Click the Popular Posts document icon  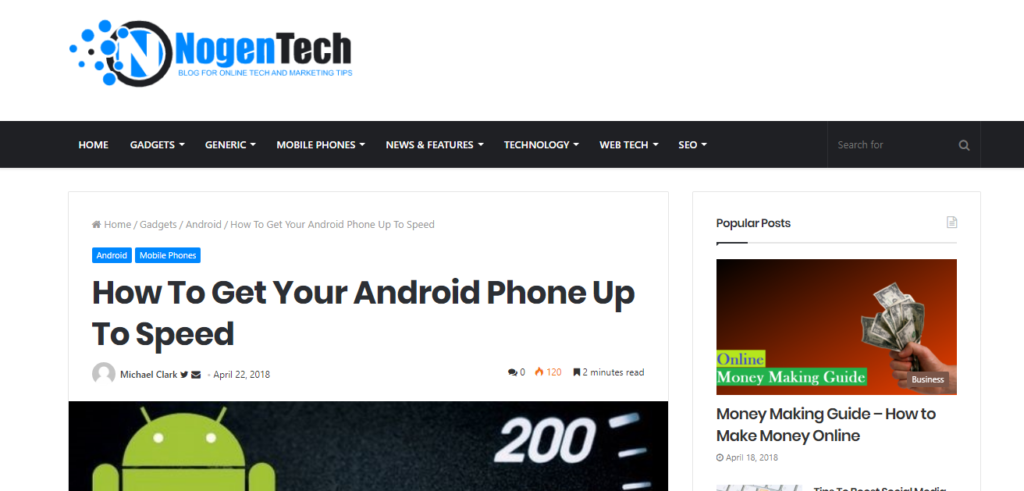tap(952, 223)
